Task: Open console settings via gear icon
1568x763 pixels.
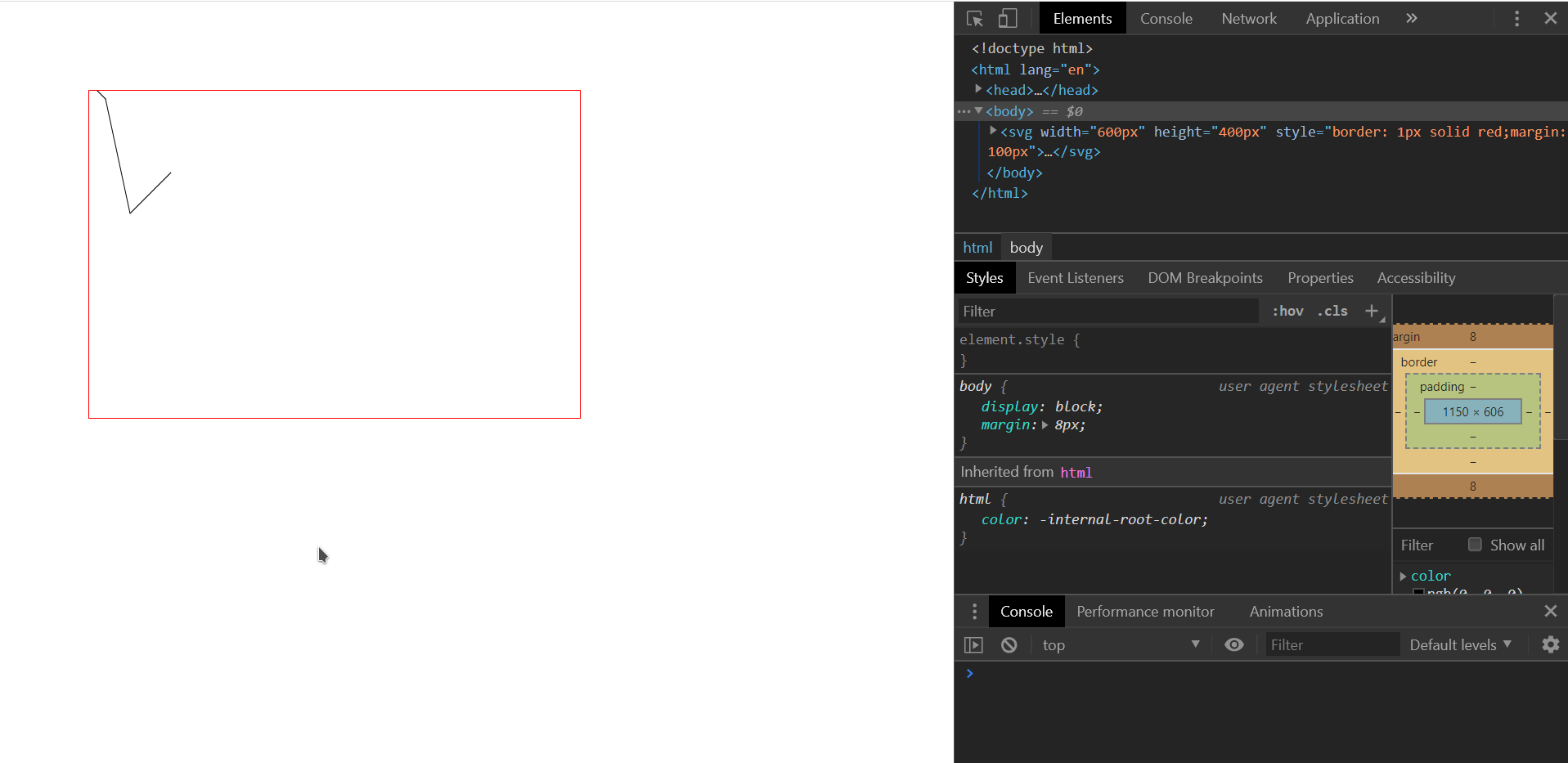Action: coord(1551,644)
